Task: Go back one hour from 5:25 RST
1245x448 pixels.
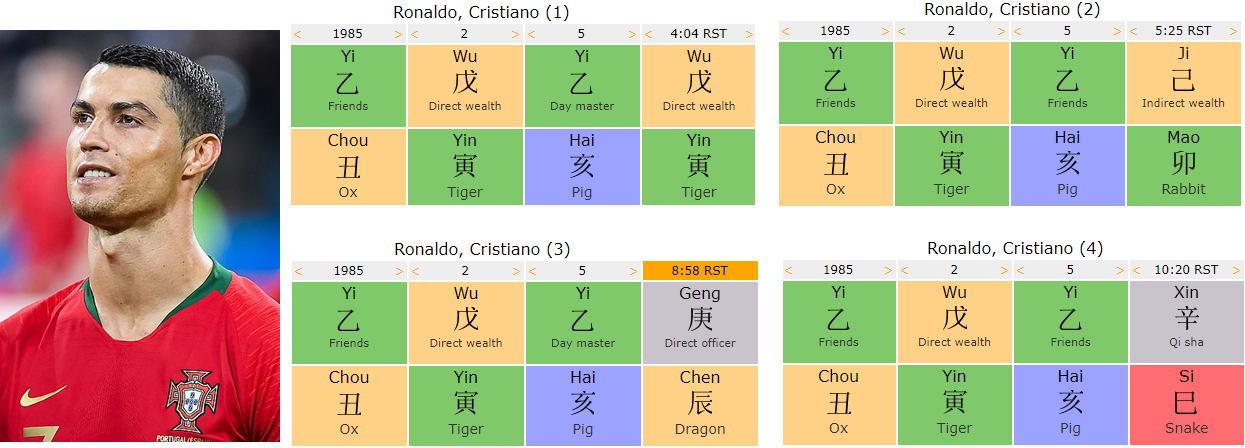Action: click(x=1134, y=31)
